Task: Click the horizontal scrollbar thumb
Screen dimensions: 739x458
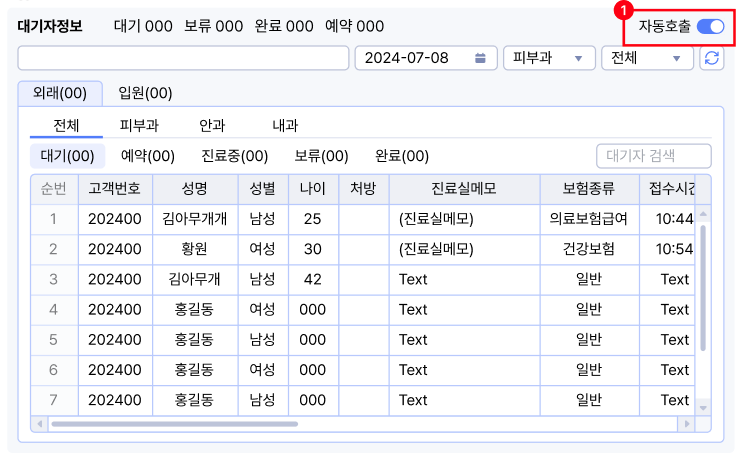Action: point(174,424)
